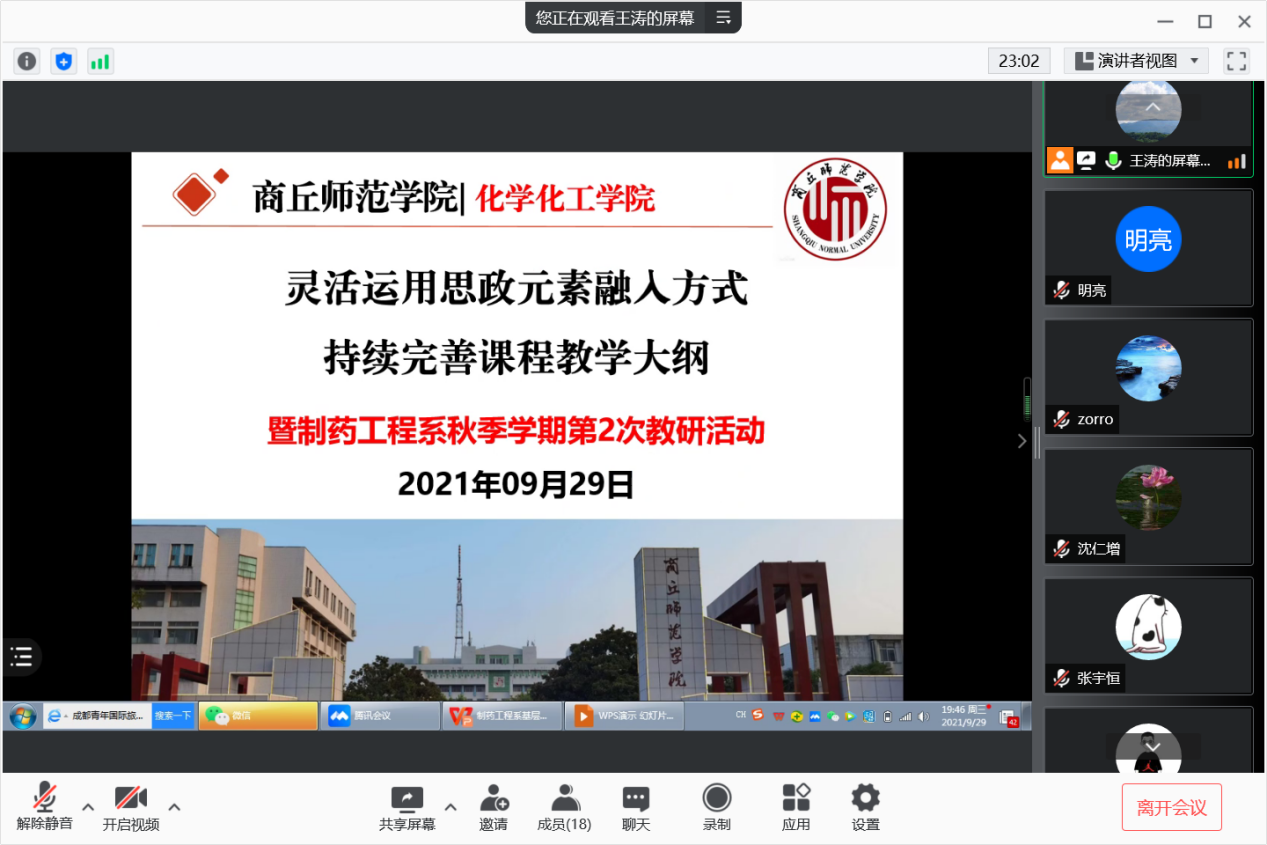Open the 演讲者视图 view dropdown
Viewport: 1267px width, 845px height.
[x=1136, y=61]
